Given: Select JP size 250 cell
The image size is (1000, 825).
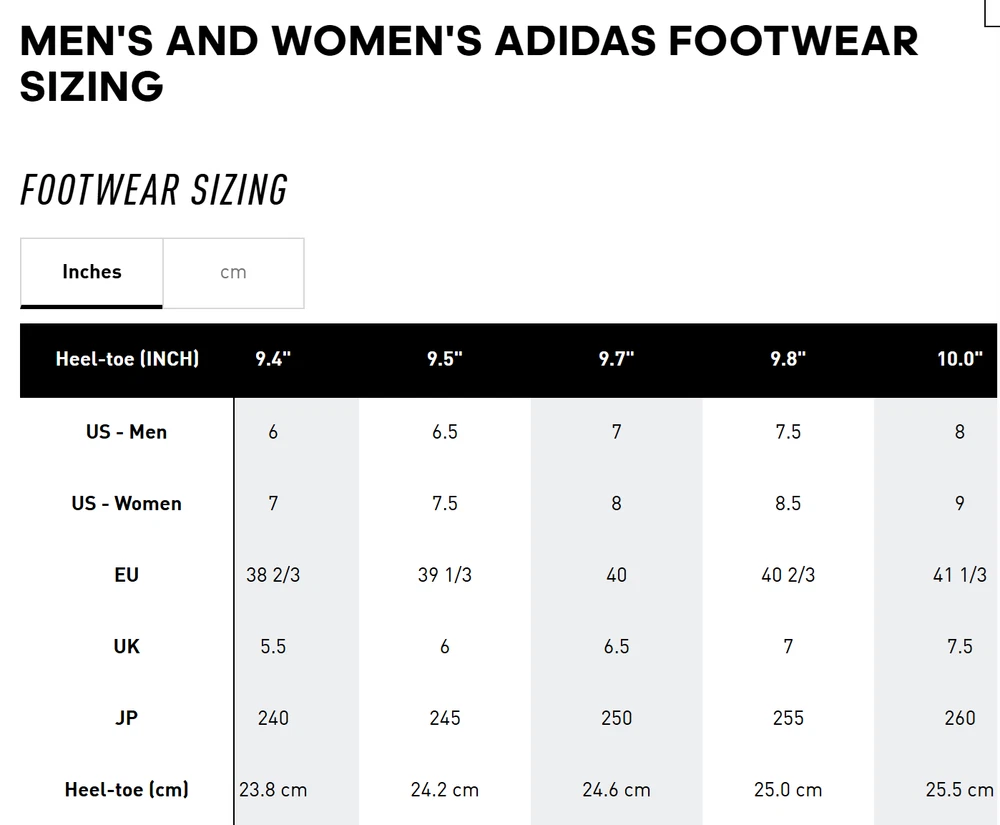Looking at the screenshot, I should point(616,718).
